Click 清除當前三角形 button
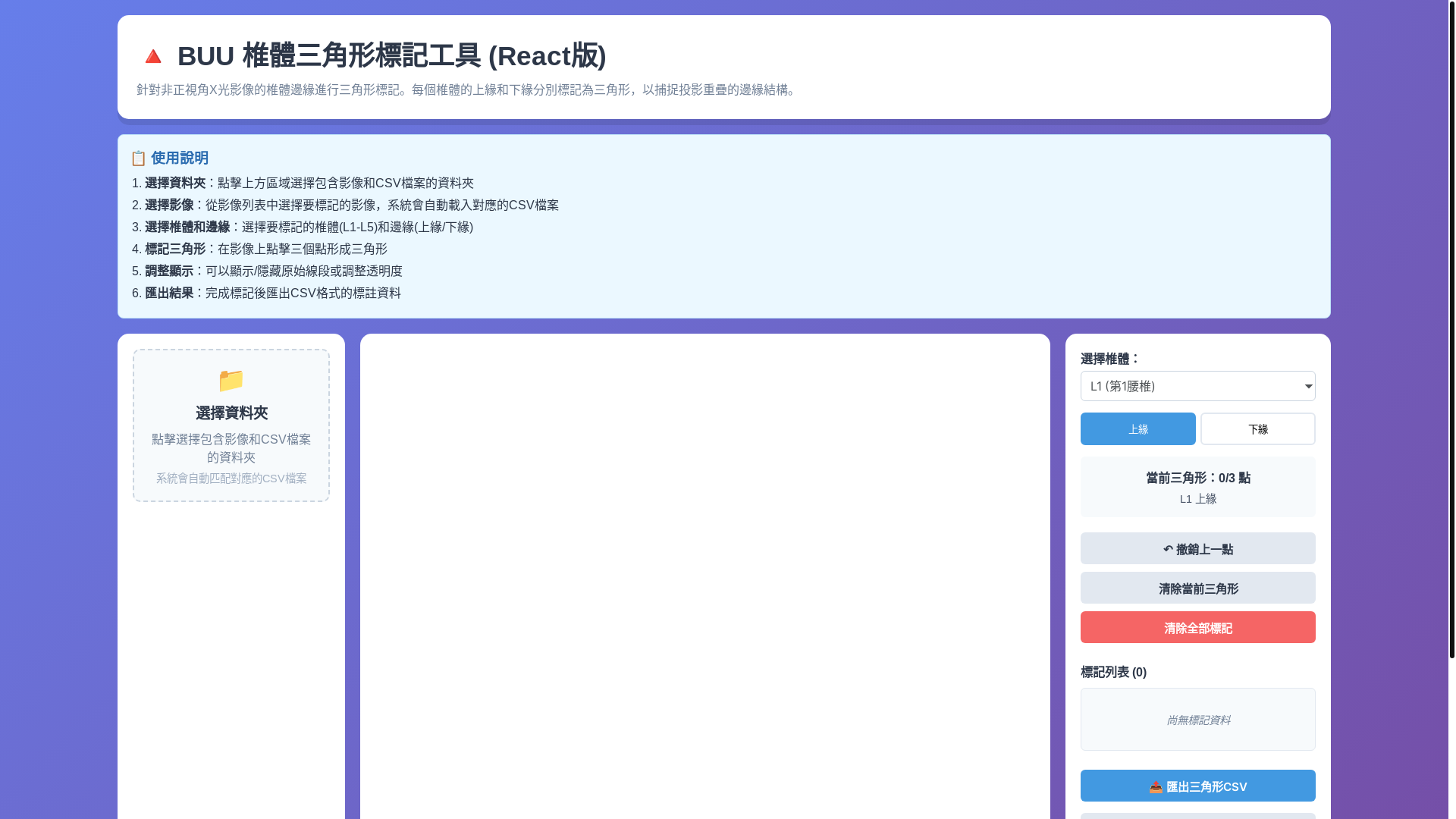This screenshot has height=819, width=1456. (1197, 588)
